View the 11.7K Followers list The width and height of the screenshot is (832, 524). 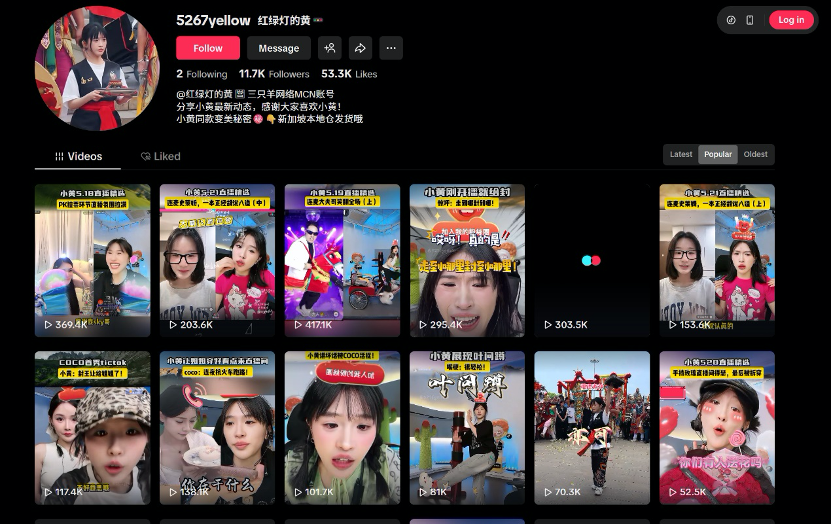click(273, 74)
